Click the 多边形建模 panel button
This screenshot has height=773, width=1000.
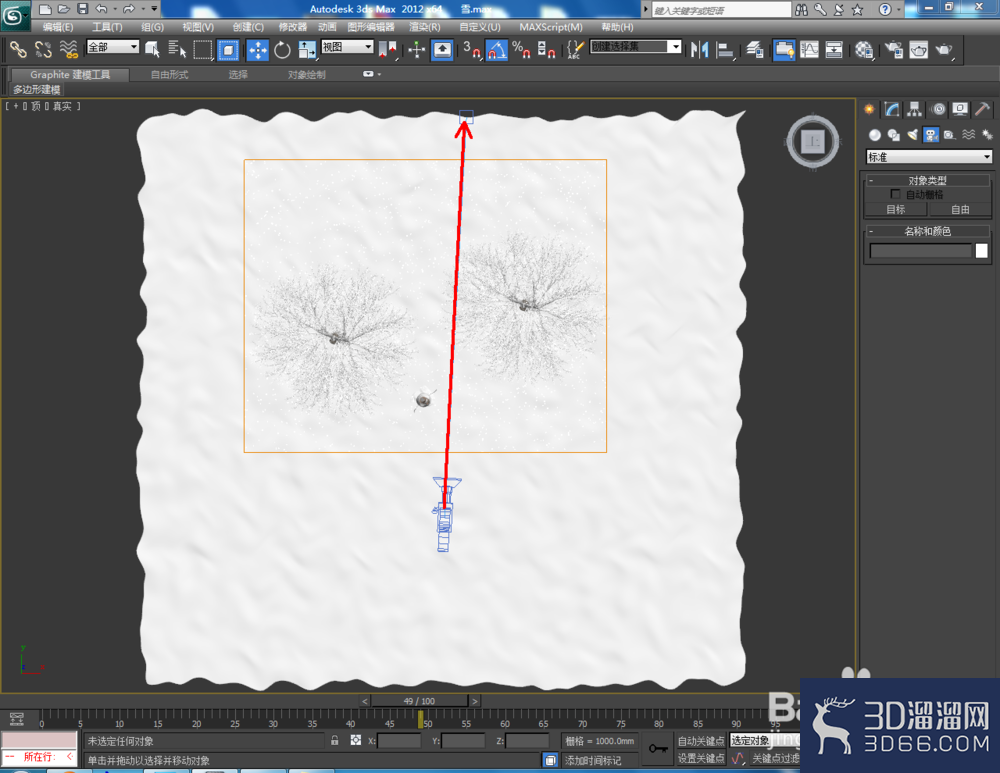coord(37,89)
